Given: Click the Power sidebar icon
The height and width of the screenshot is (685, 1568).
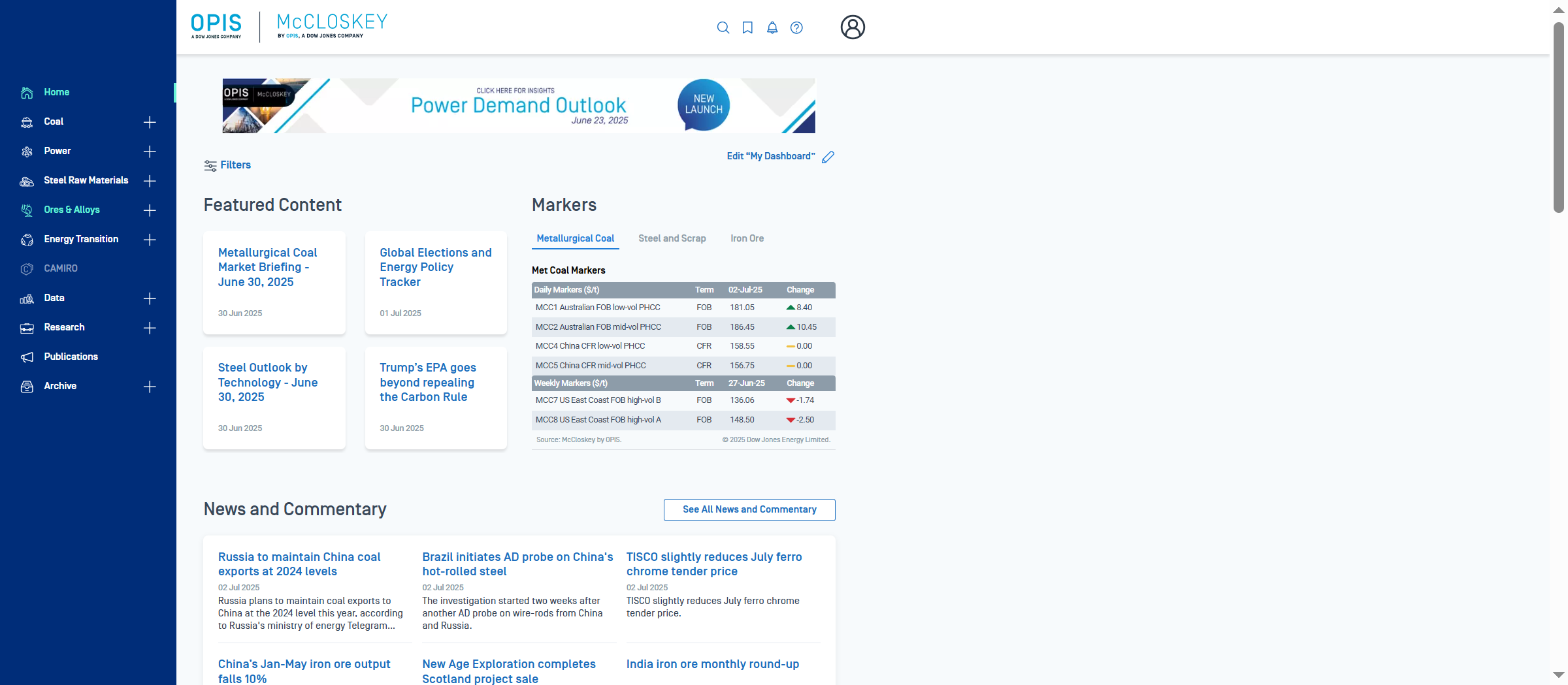Looking at the screenshot, I should click(27, 151).
